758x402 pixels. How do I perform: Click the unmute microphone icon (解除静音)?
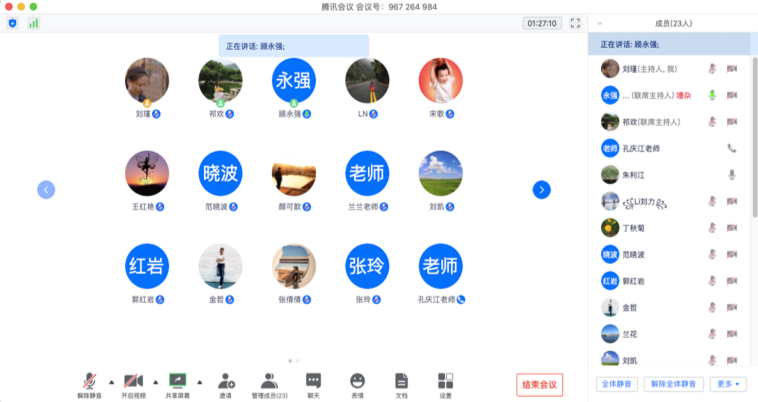click(x=90, y=381)
